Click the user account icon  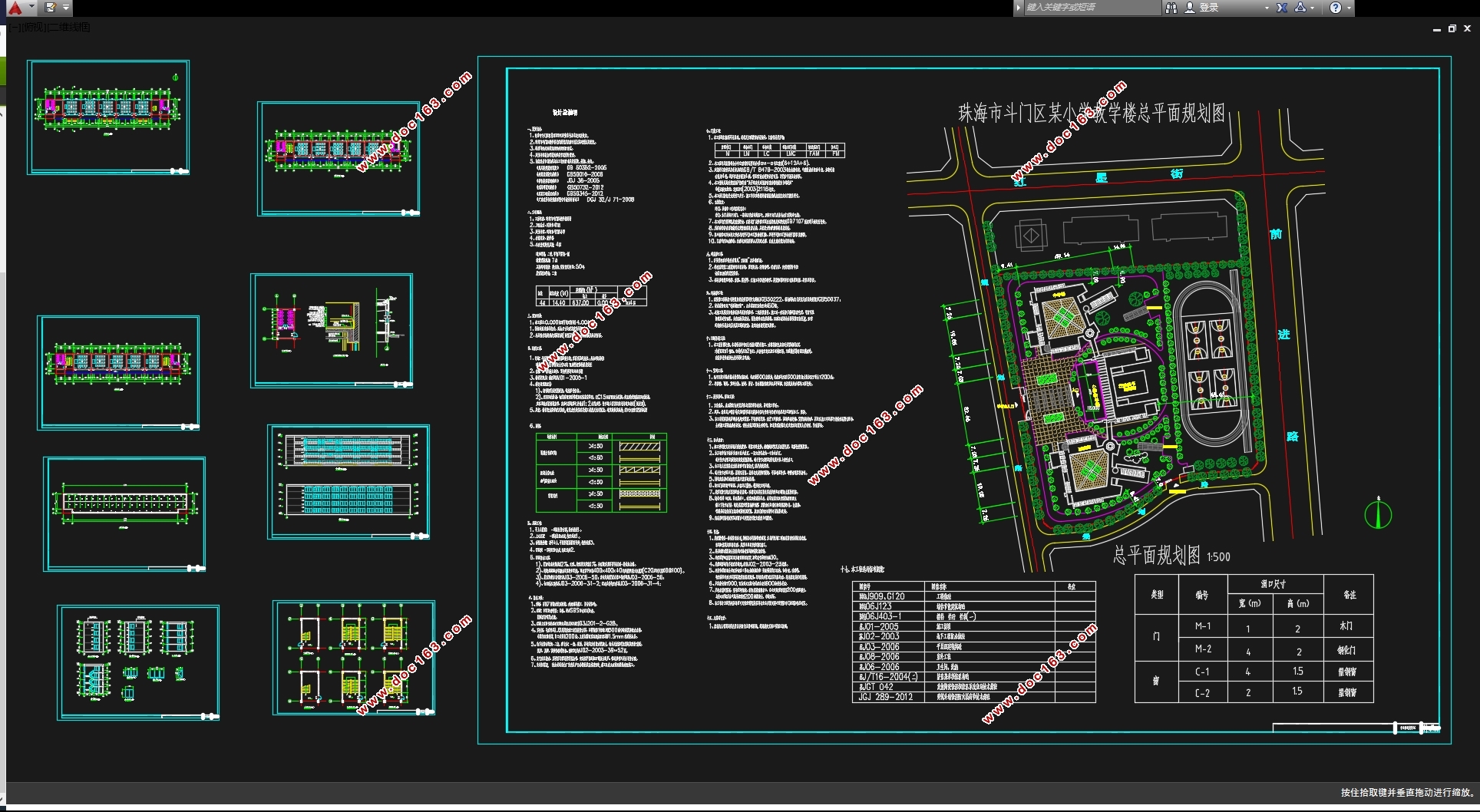pos(1190,8)
